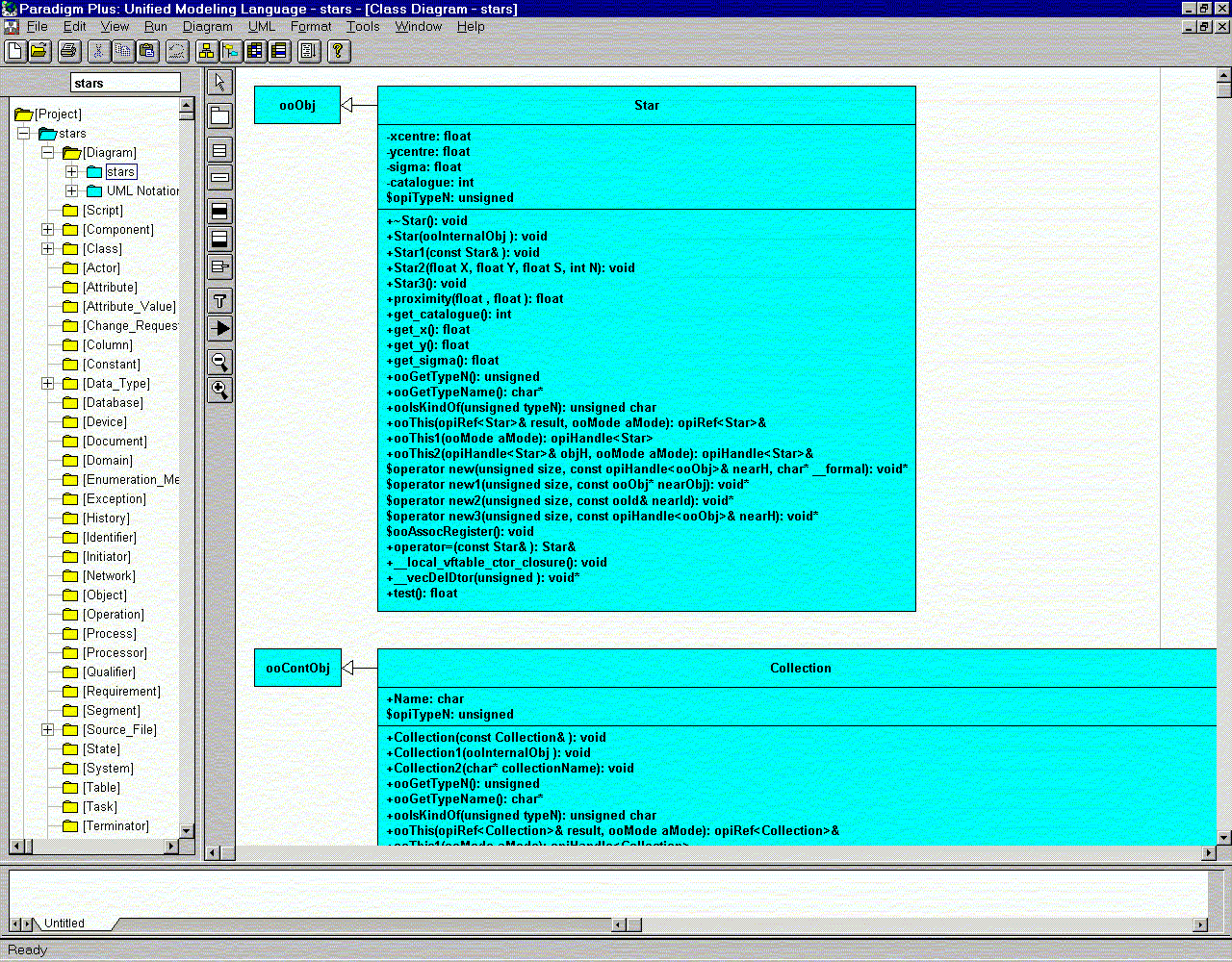
Task: Click the diagram vertical scrollbar down arrow
Action: [1223, 838]
